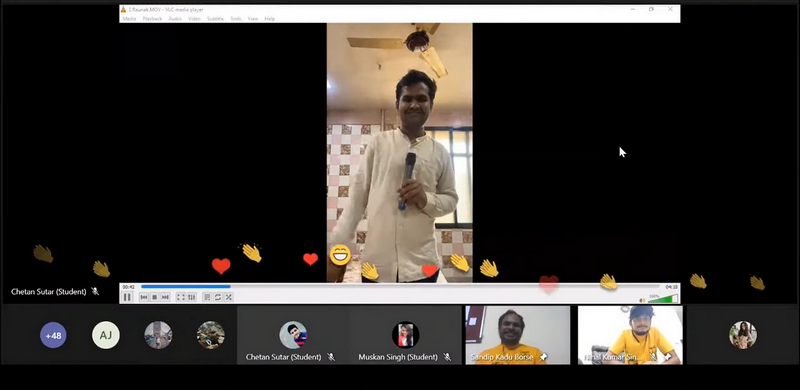Open the Audio menu
This screenshot has height=390, width=800.
(x=175, y=19)
